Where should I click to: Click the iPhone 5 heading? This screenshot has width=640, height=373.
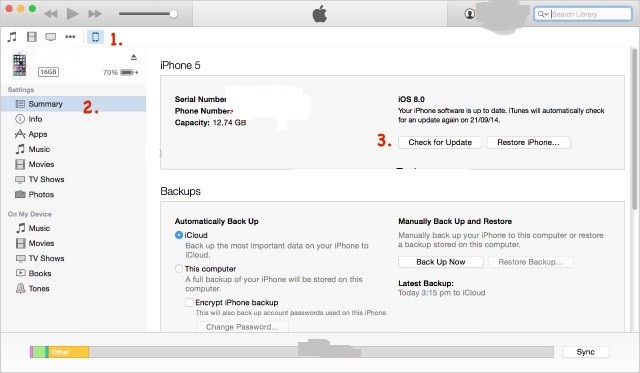tap(180, 65)
